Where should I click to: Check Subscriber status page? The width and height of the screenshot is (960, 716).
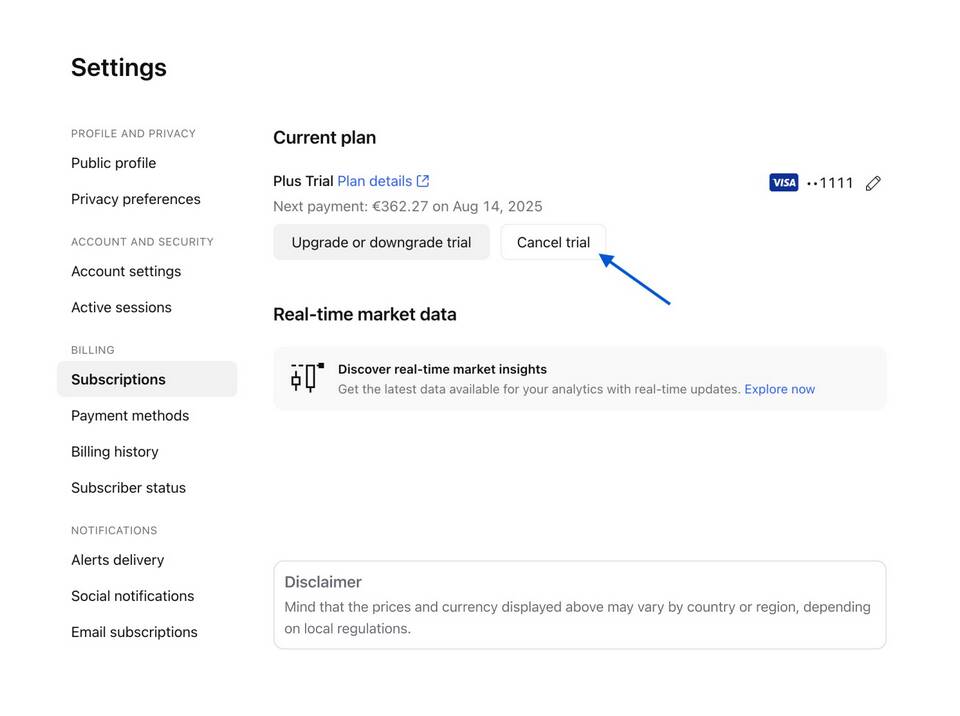coord(129,488)
